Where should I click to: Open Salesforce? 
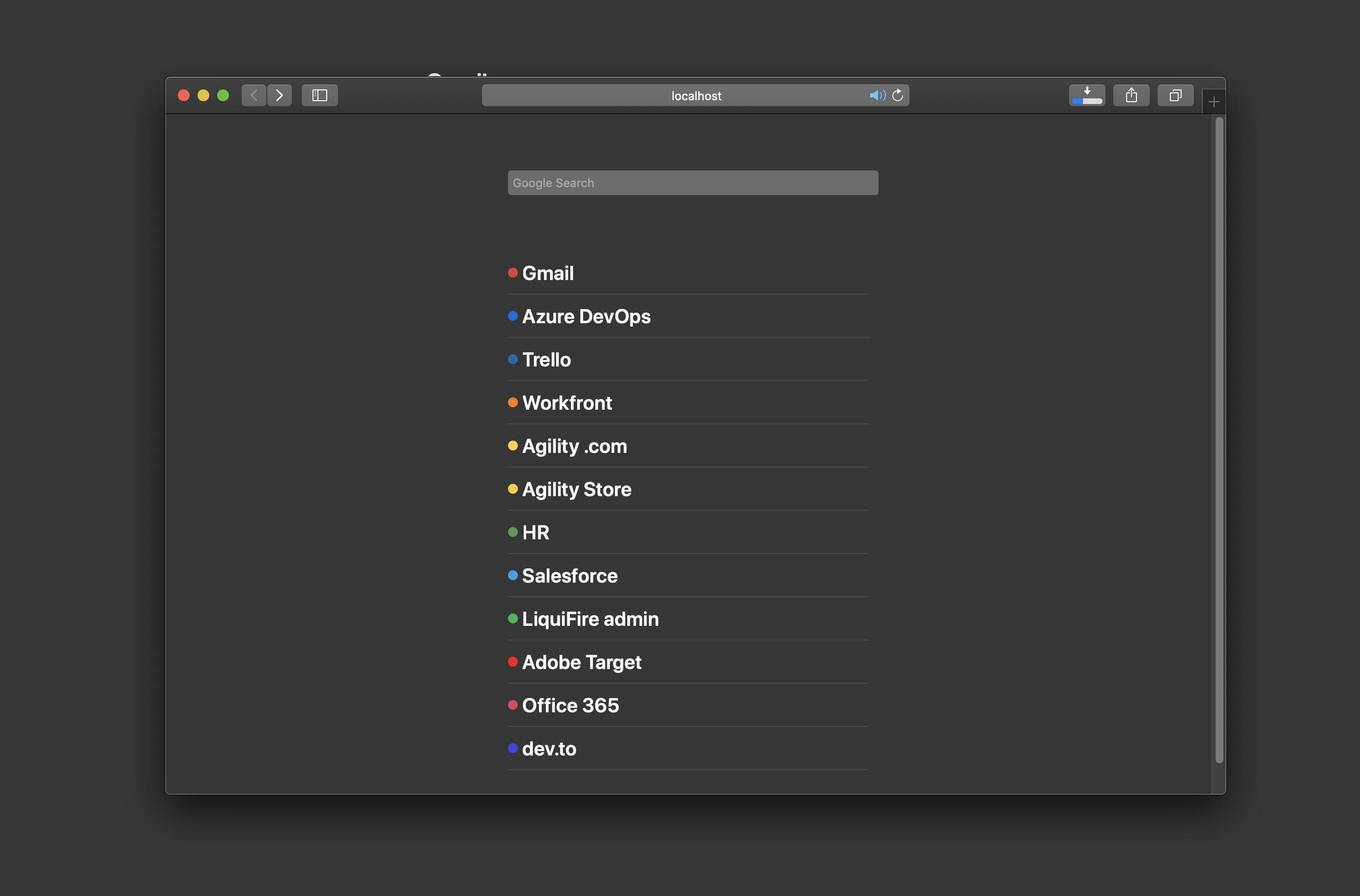coord(570,576)
